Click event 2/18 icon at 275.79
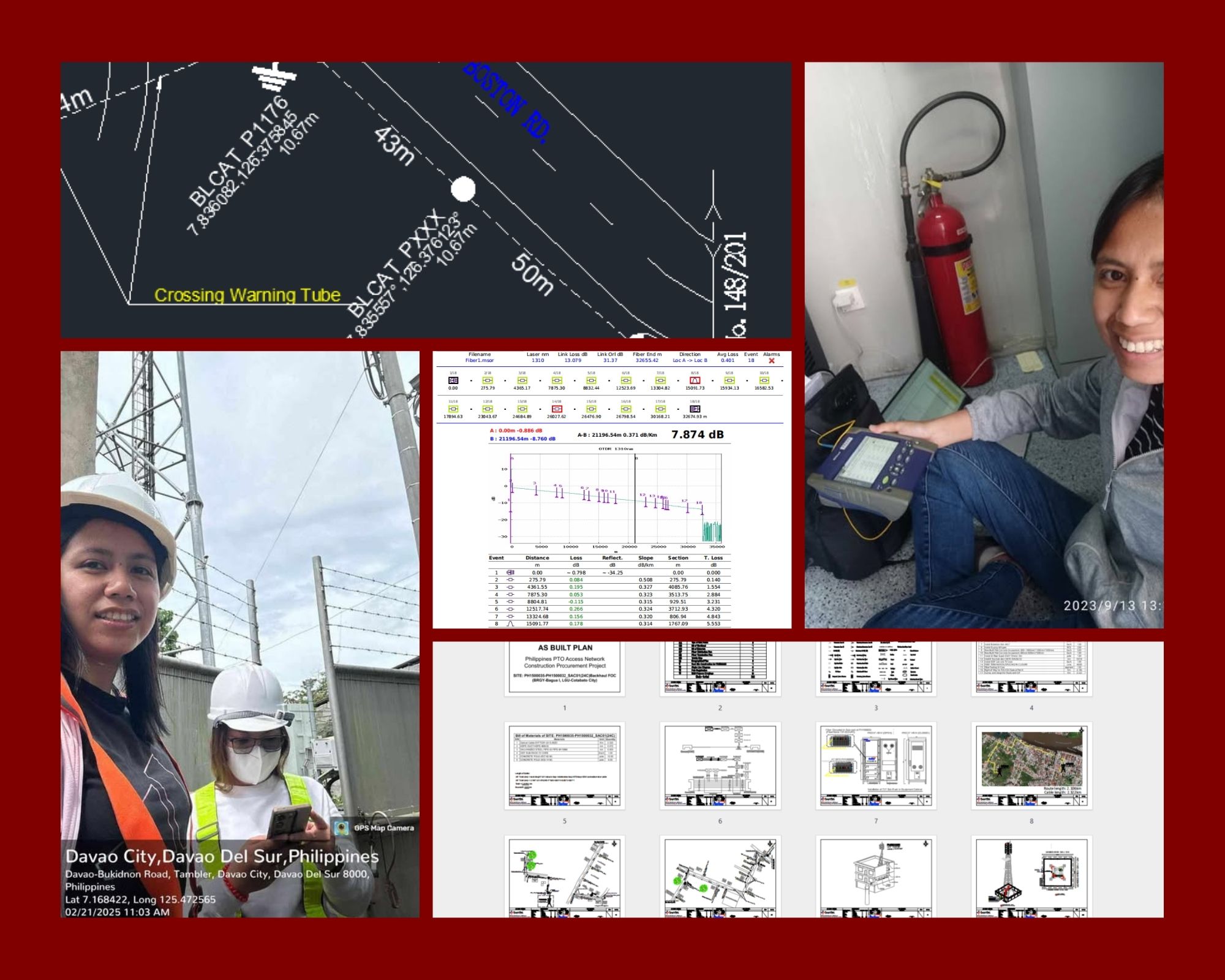 click(488, 380)
